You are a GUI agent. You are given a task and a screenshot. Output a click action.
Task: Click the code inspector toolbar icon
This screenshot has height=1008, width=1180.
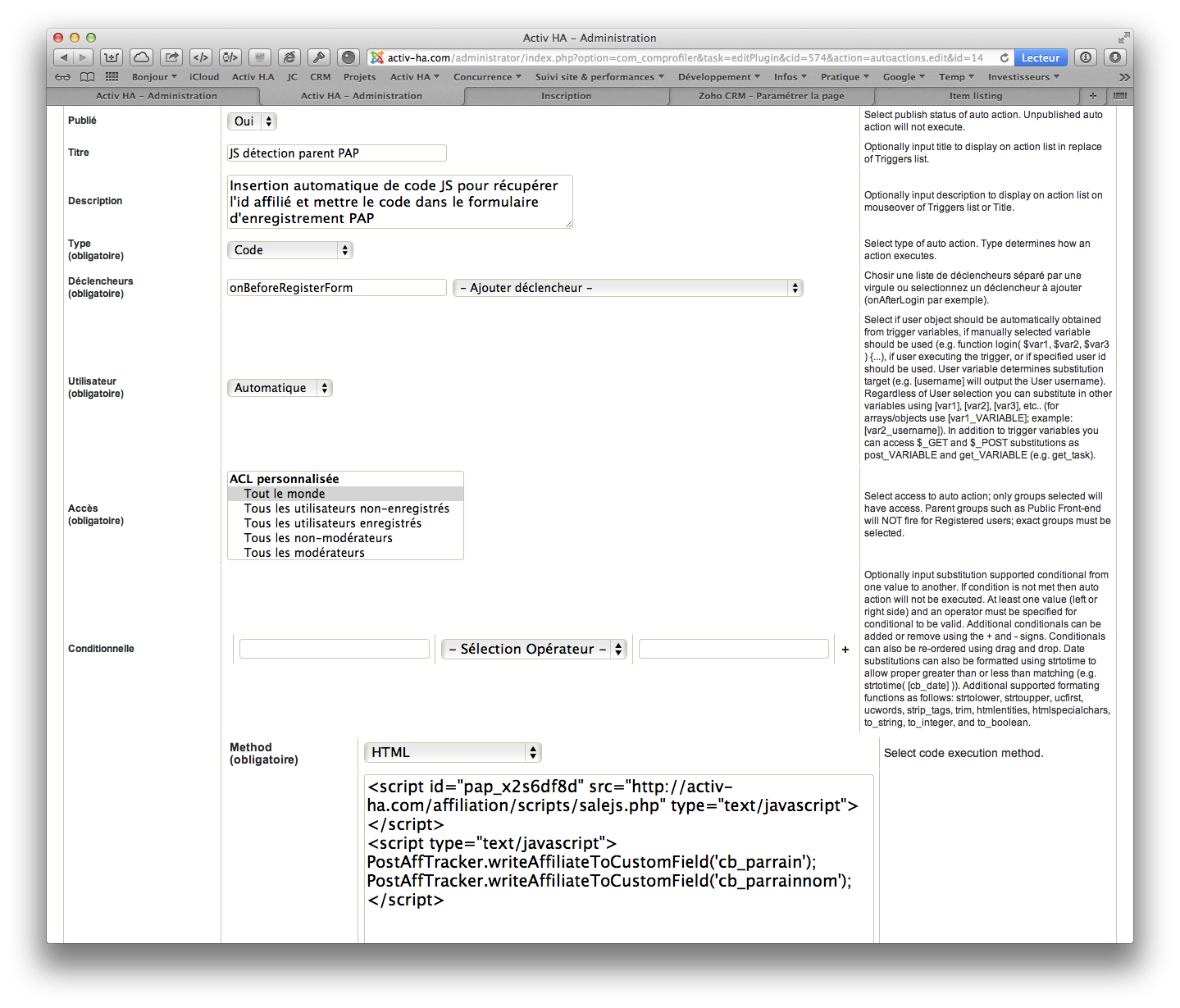point(230,57)
